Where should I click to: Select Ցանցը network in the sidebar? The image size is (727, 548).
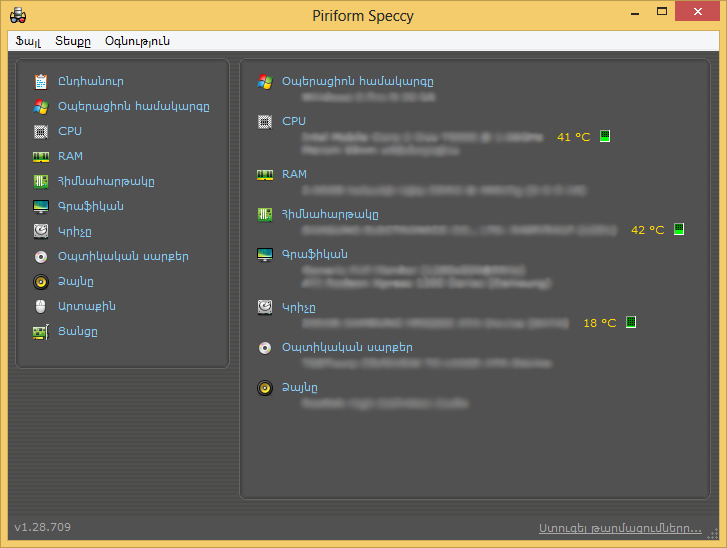pyautogui.click(x=78, y=331)
